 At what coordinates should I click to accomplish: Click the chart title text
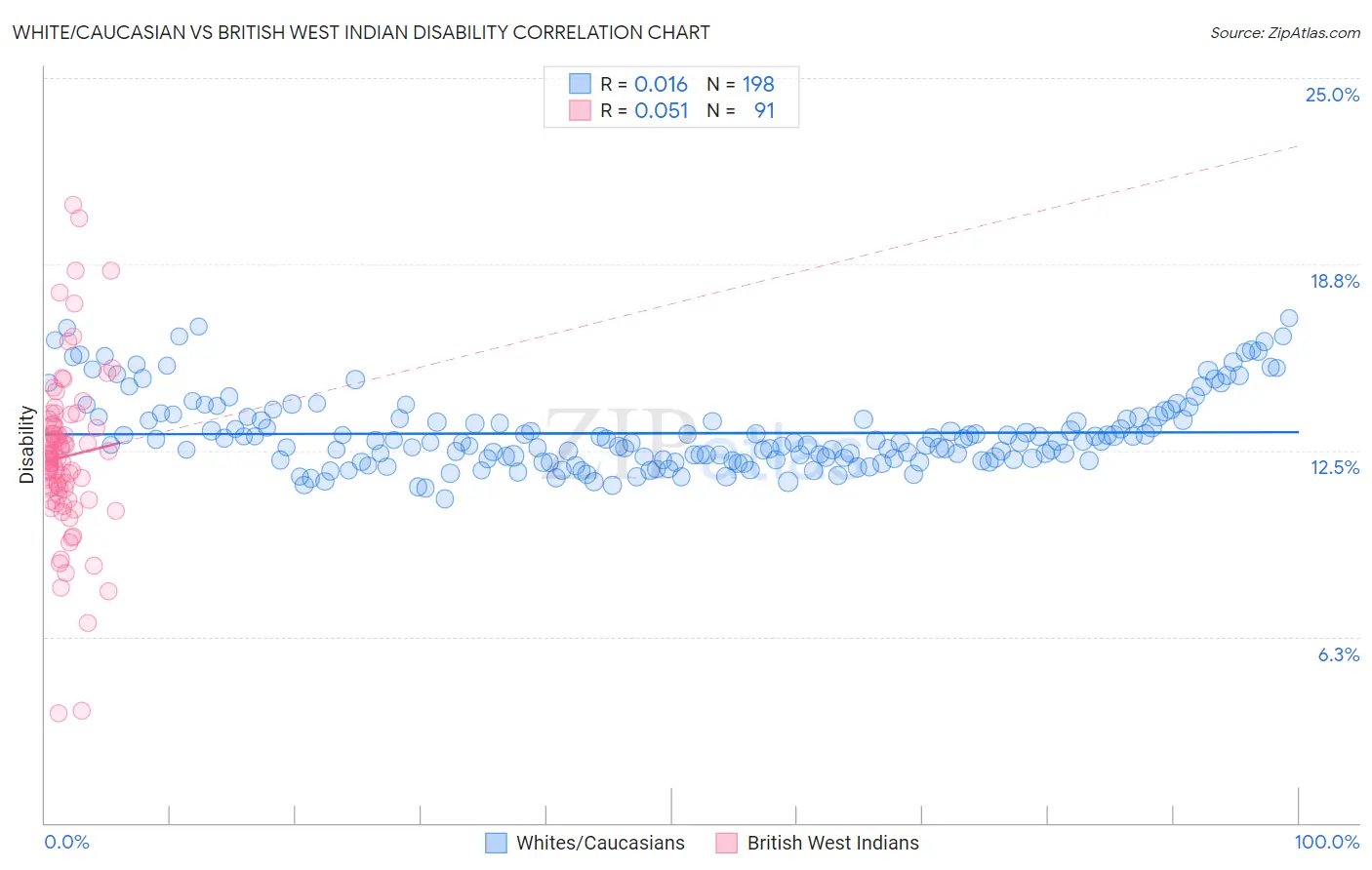click(x=361, y=32)
